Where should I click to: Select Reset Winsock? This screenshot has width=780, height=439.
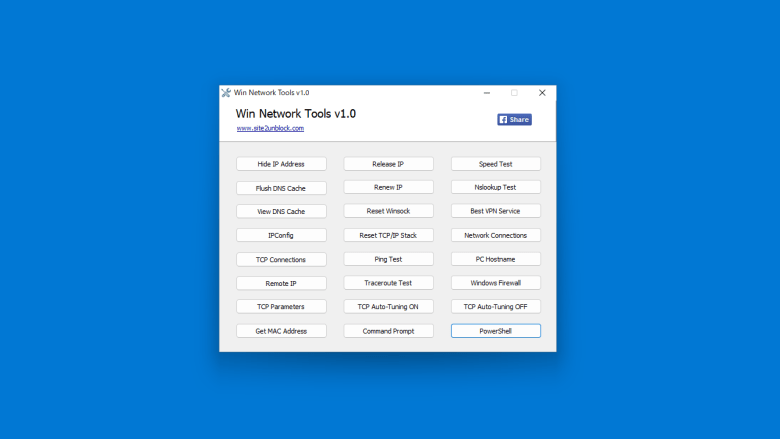(x=389, y=211)
